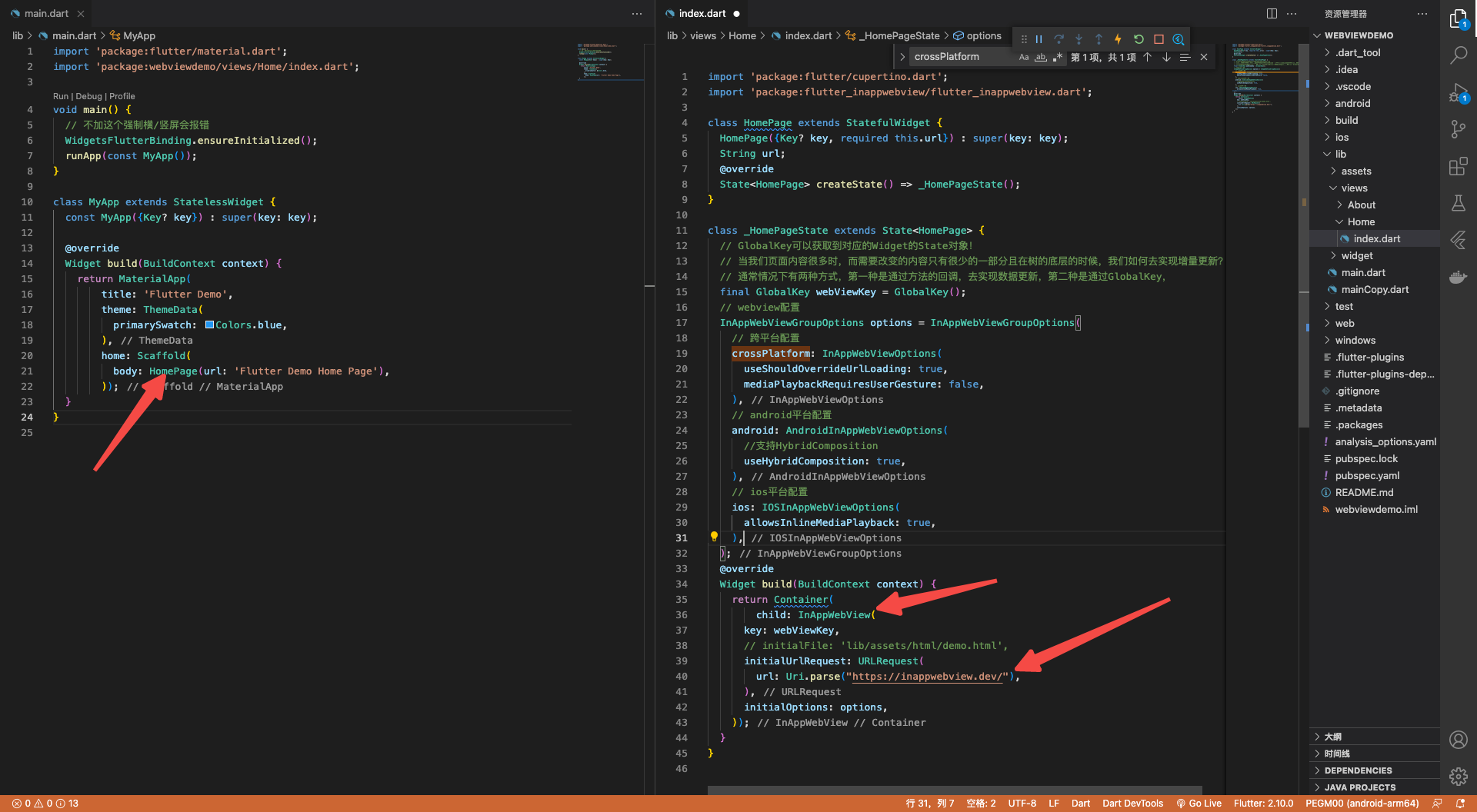Viewport: 1477px width, 812px height.
Task: Toggle match case in the find widget
Action: 1024,56
